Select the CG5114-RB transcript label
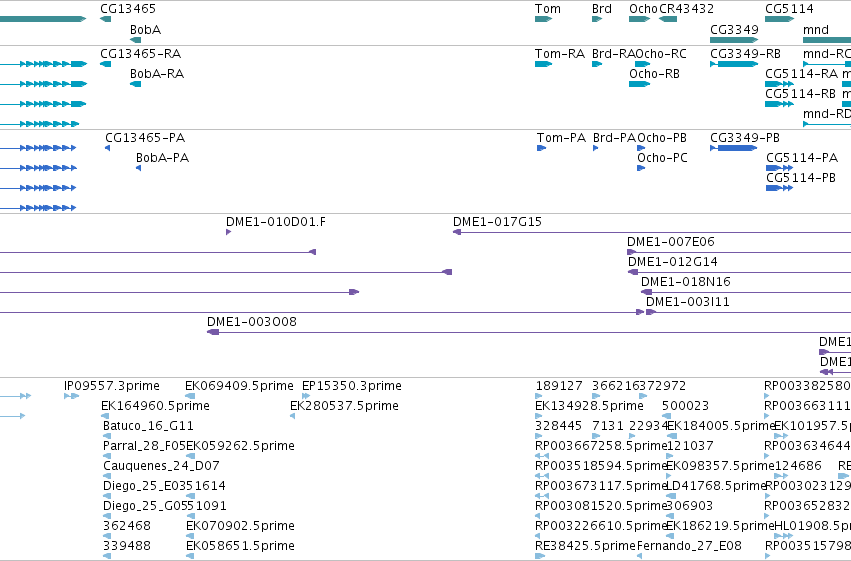Viewport: 851px width, 561px height. click(x=801, y=94)
